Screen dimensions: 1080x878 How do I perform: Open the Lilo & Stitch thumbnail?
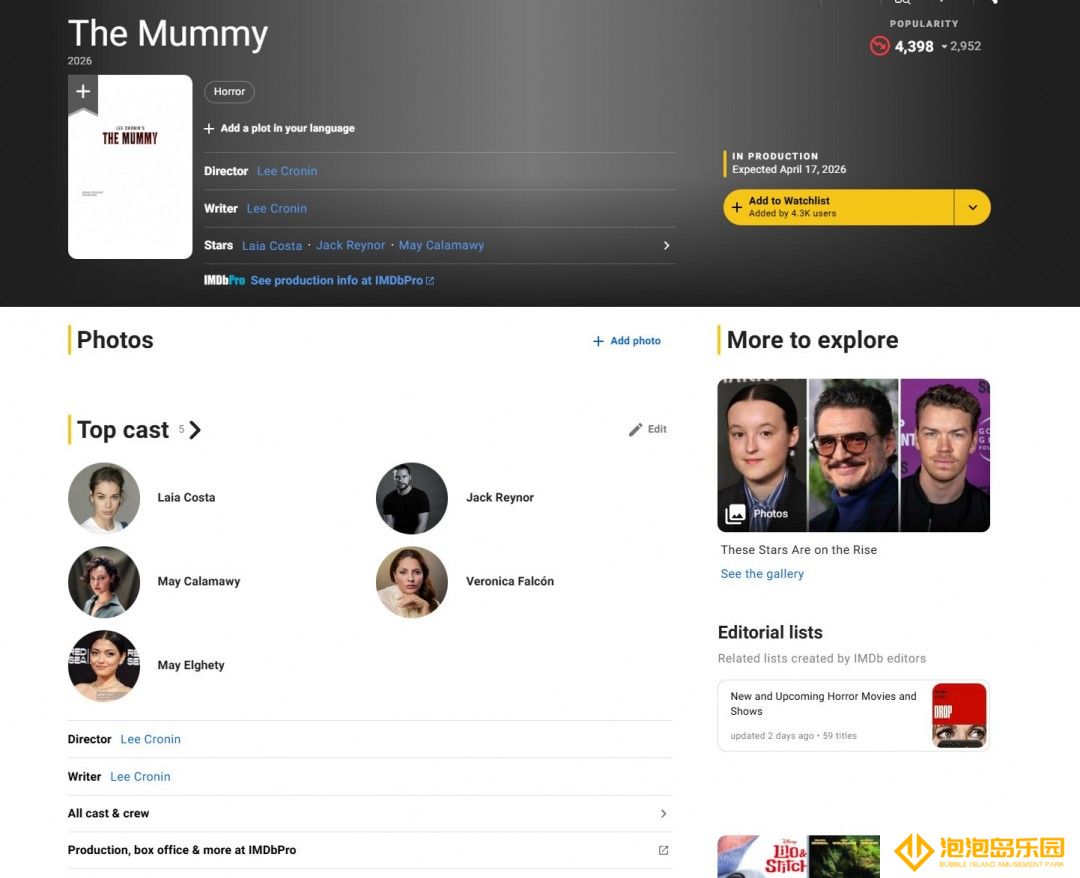(x=762, y=857)
